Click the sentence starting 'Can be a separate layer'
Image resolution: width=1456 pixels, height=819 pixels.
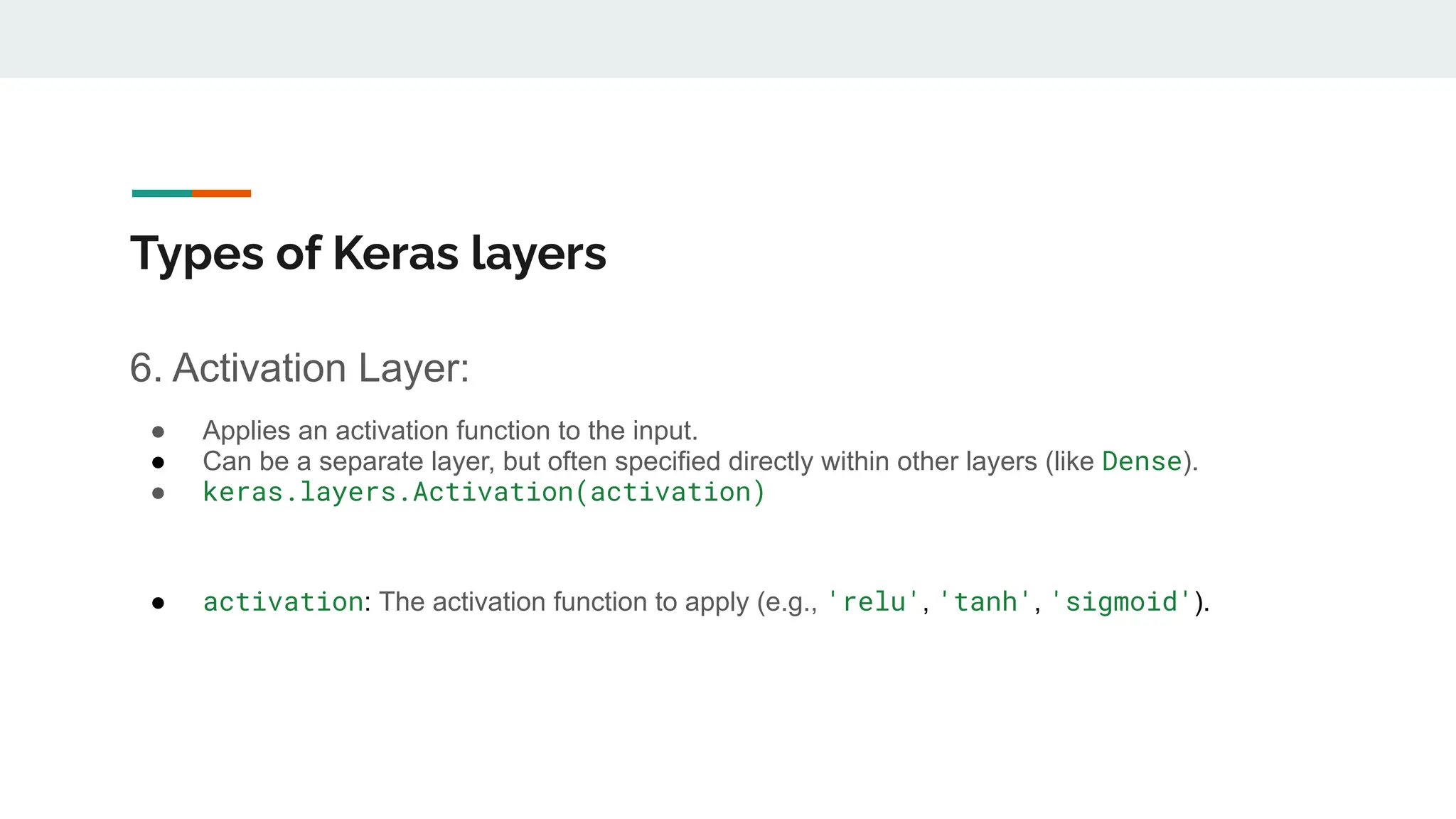pos(700,462)
